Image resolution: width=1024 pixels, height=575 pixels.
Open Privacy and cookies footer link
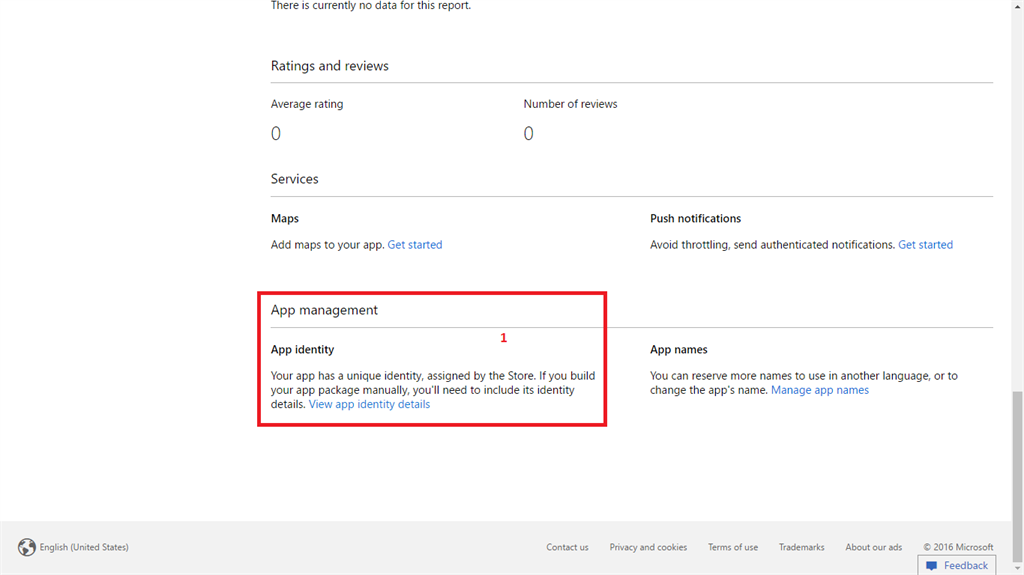[648, 547]
